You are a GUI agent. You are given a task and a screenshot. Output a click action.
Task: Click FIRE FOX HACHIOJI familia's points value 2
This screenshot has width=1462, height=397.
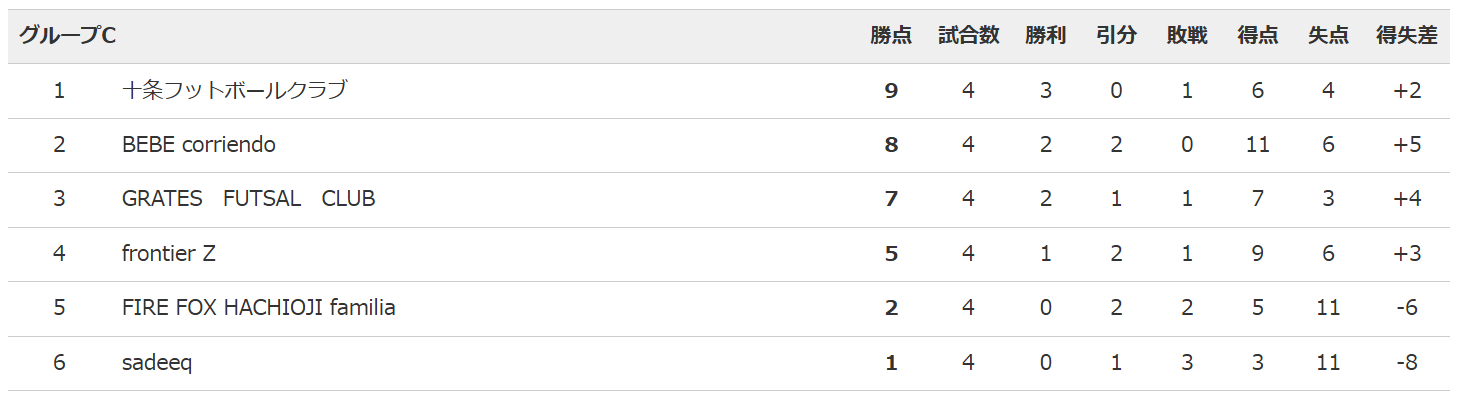point(891,308)
